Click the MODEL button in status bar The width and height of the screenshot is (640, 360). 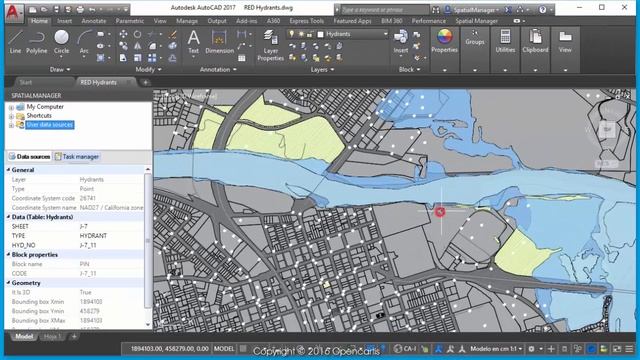click(x=224, y=349)
